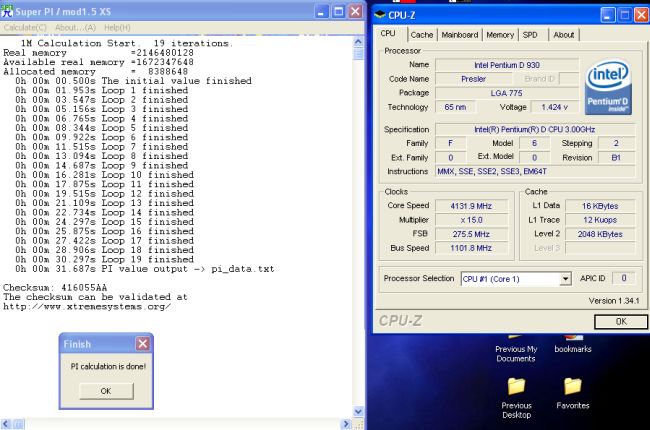Click the Intel Pentium D logo

tap(608, 87)
